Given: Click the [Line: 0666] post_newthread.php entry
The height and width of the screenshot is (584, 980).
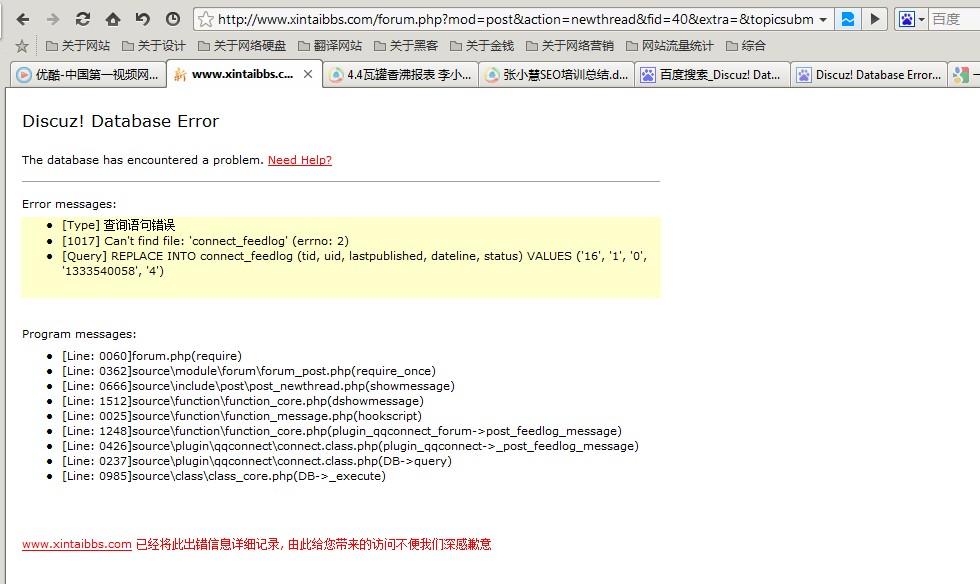Looking at the screenshot, I should pyautogui.click(x=258, y=386).
